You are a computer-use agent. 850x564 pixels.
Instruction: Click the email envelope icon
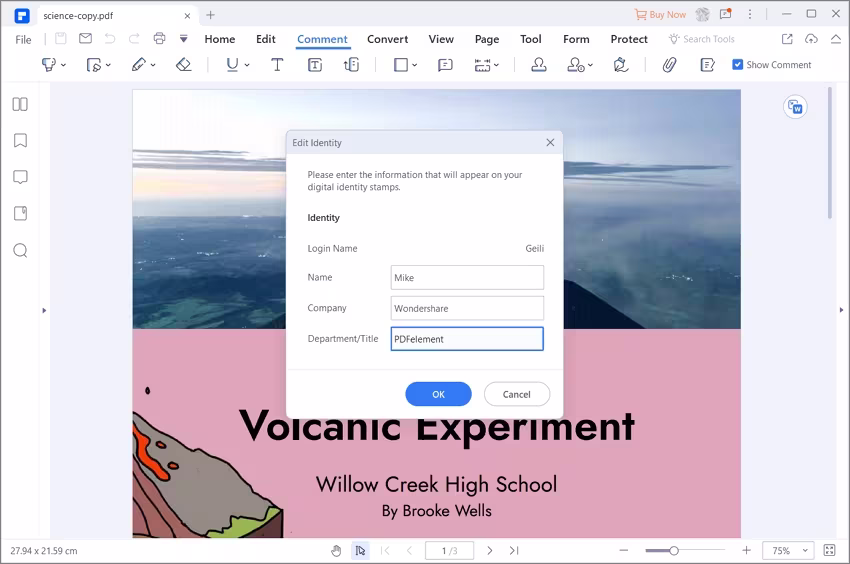pyautogui.click(x=85, y=38)
